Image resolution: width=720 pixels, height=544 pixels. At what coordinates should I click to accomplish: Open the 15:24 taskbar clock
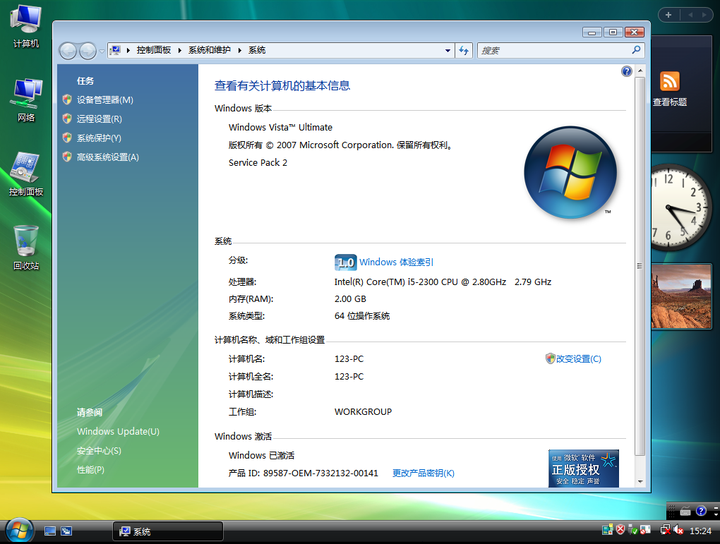pyautogui.click(x=700, y=531)
